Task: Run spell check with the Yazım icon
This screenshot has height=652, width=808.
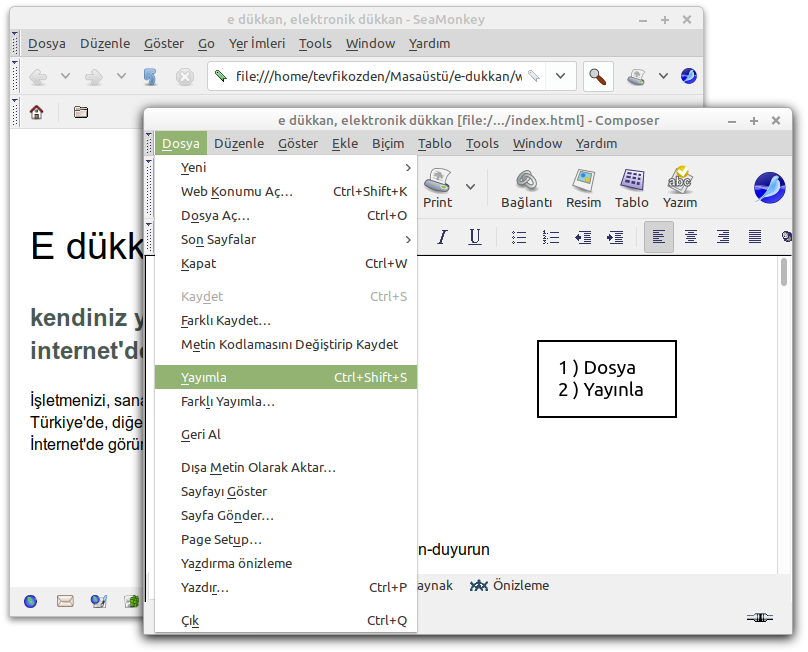Action: (x=680, y=187)
